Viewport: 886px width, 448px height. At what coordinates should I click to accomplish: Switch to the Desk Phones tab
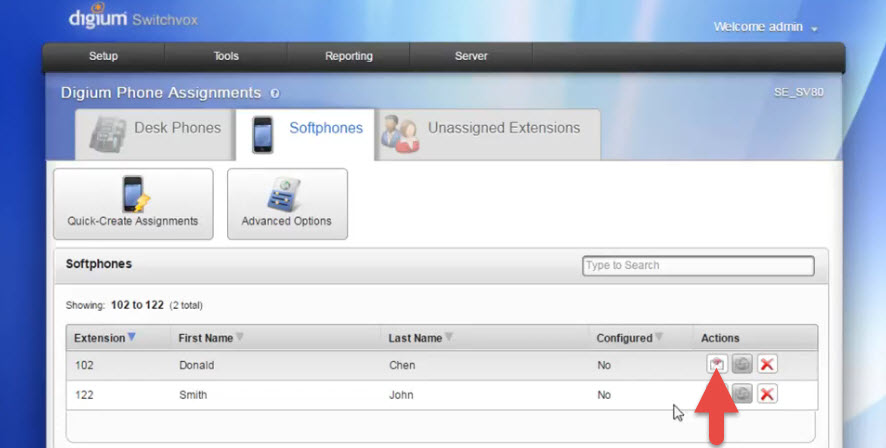[x=155, y=134]
